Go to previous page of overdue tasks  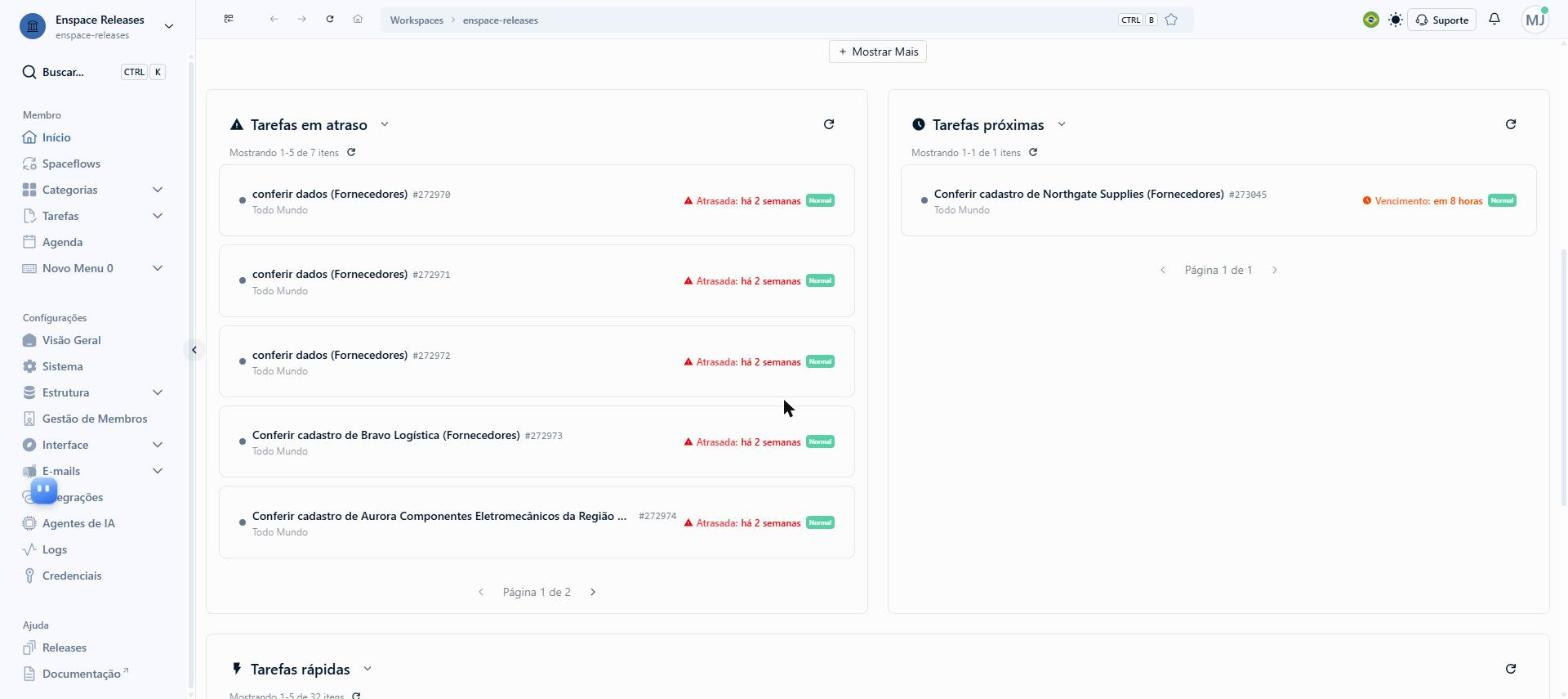click(481, 592)
